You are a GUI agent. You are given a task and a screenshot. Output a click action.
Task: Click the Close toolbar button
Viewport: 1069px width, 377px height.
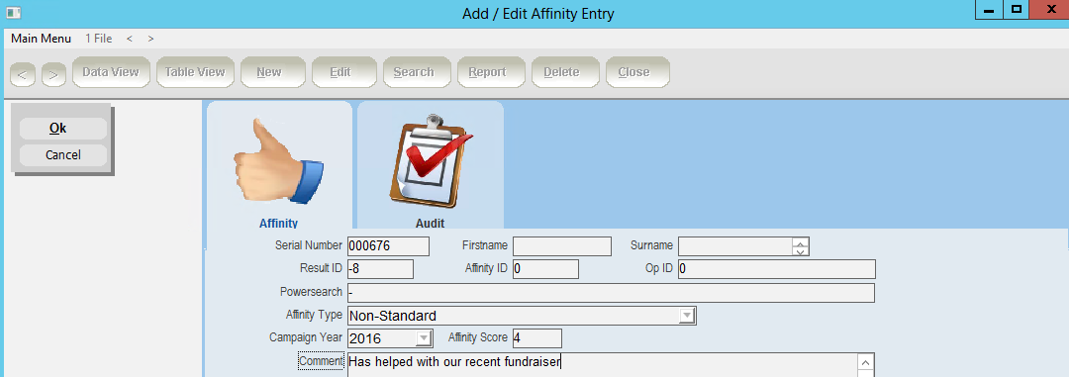637,72
